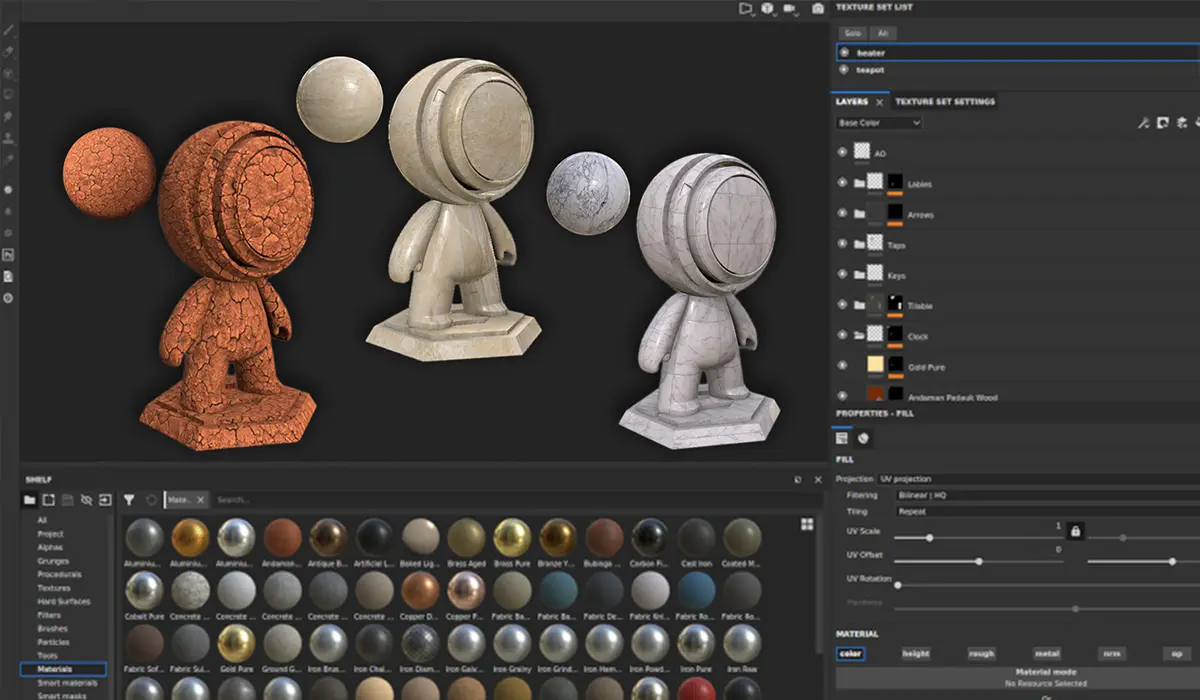
Task: Click the viewport screenshot camera icon
Action: pyautogui.click(x=818, y=8)
